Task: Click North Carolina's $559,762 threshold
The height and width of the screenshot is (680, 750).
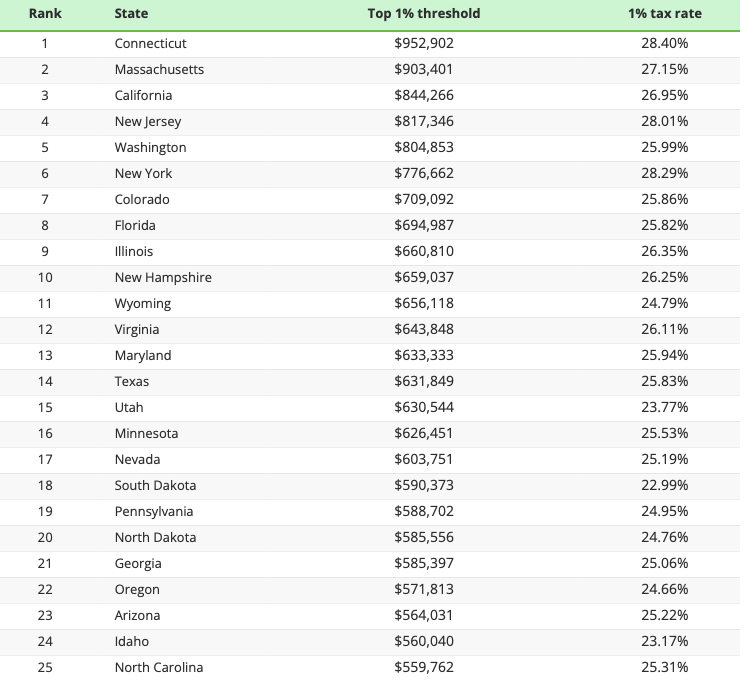Action: (x=423, y=668)
